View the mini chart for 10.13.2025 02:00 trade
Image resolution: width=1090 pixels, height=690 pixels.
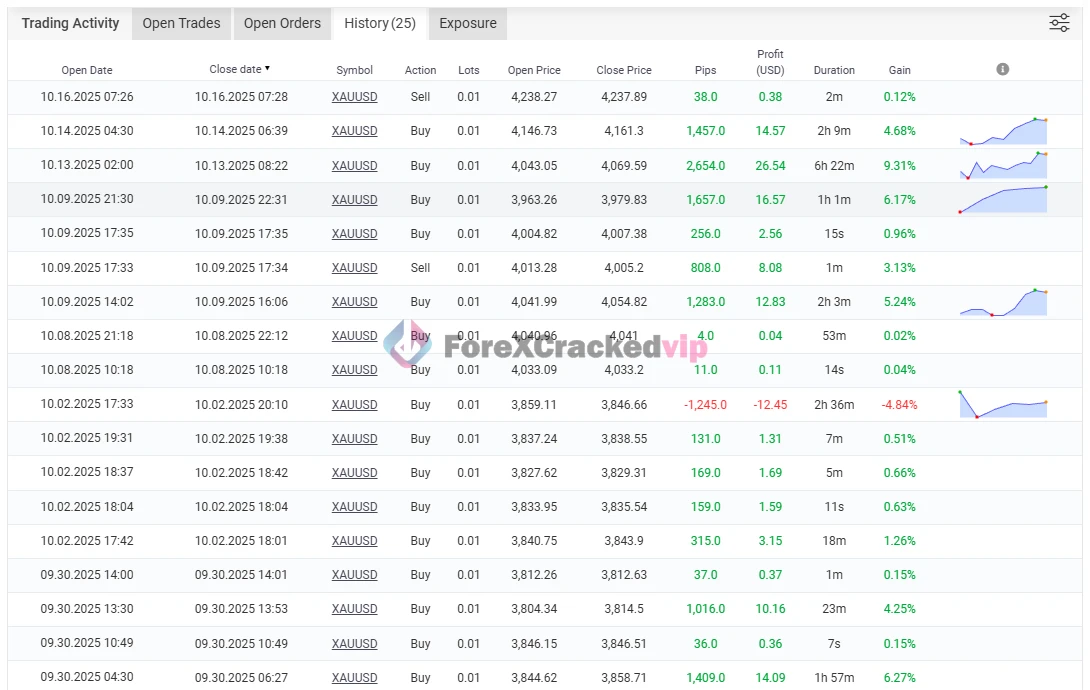[1002, 166]
